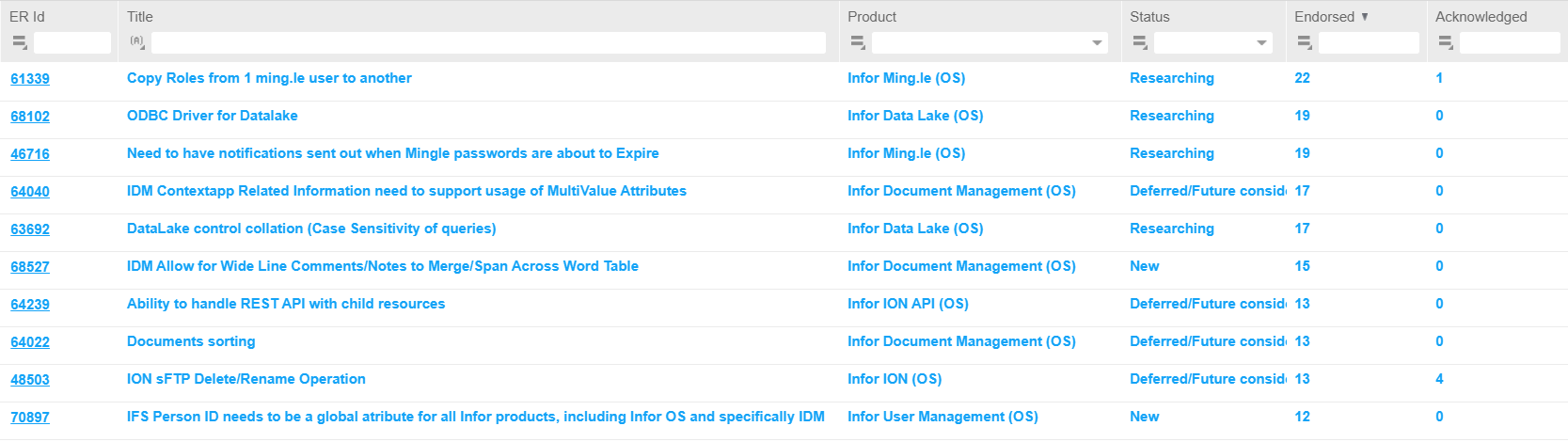The height and width of the screenshot is (442, 1568).
Task: Focus the Acknowledged filter input field
Action: (1510, 42)
